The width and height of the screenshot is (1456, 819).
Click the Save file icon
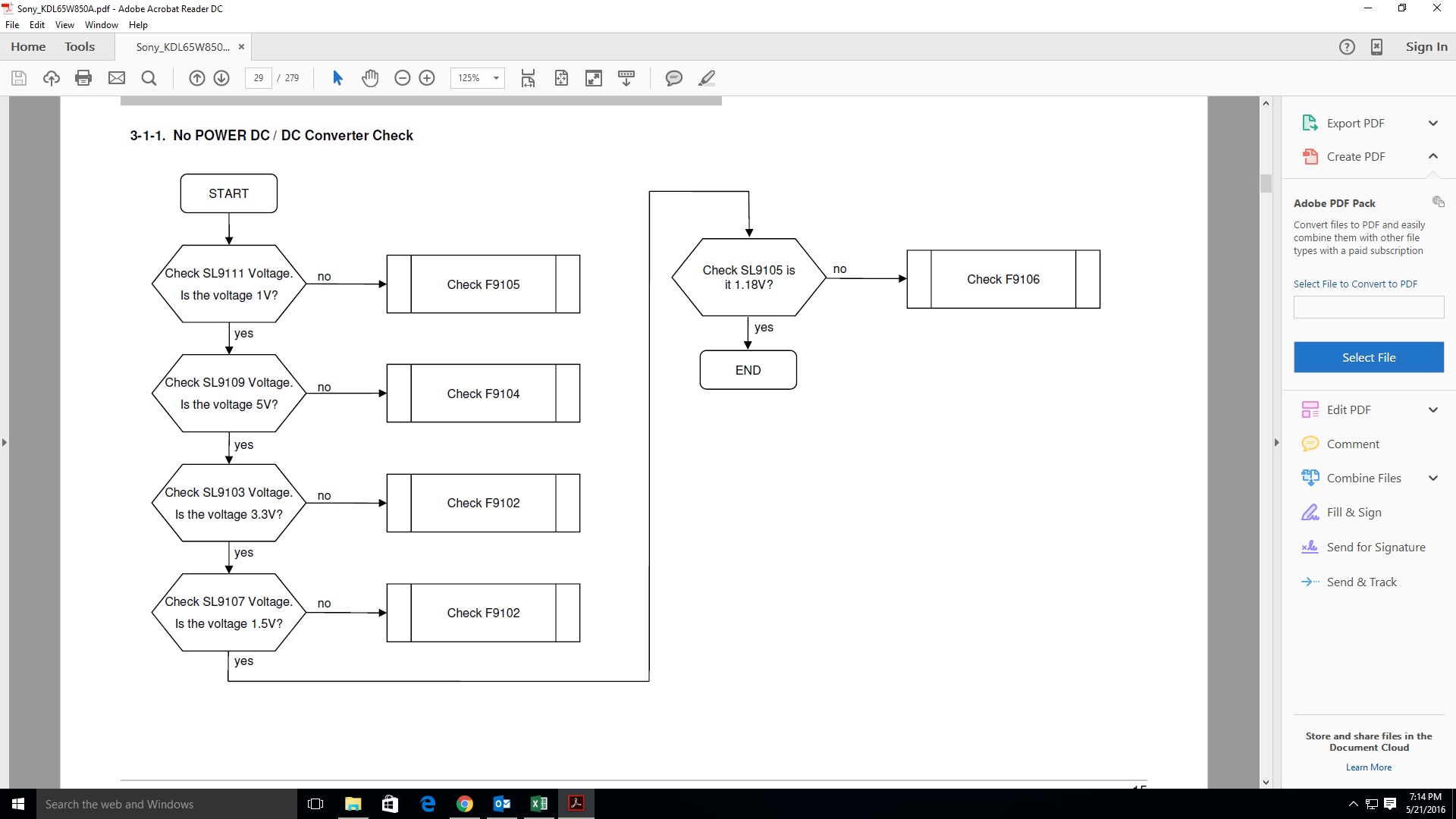point(19,78)
